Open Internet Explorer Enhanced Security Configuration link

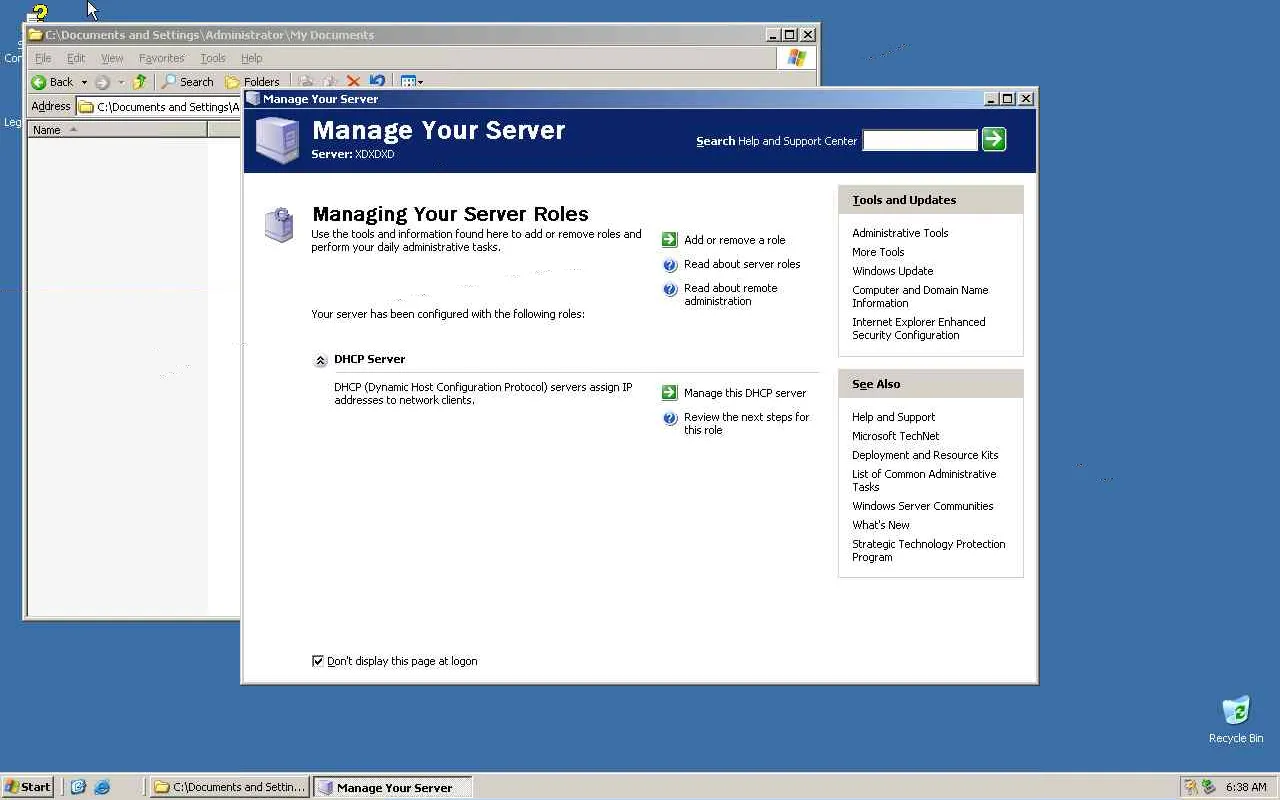pos(919,329)
